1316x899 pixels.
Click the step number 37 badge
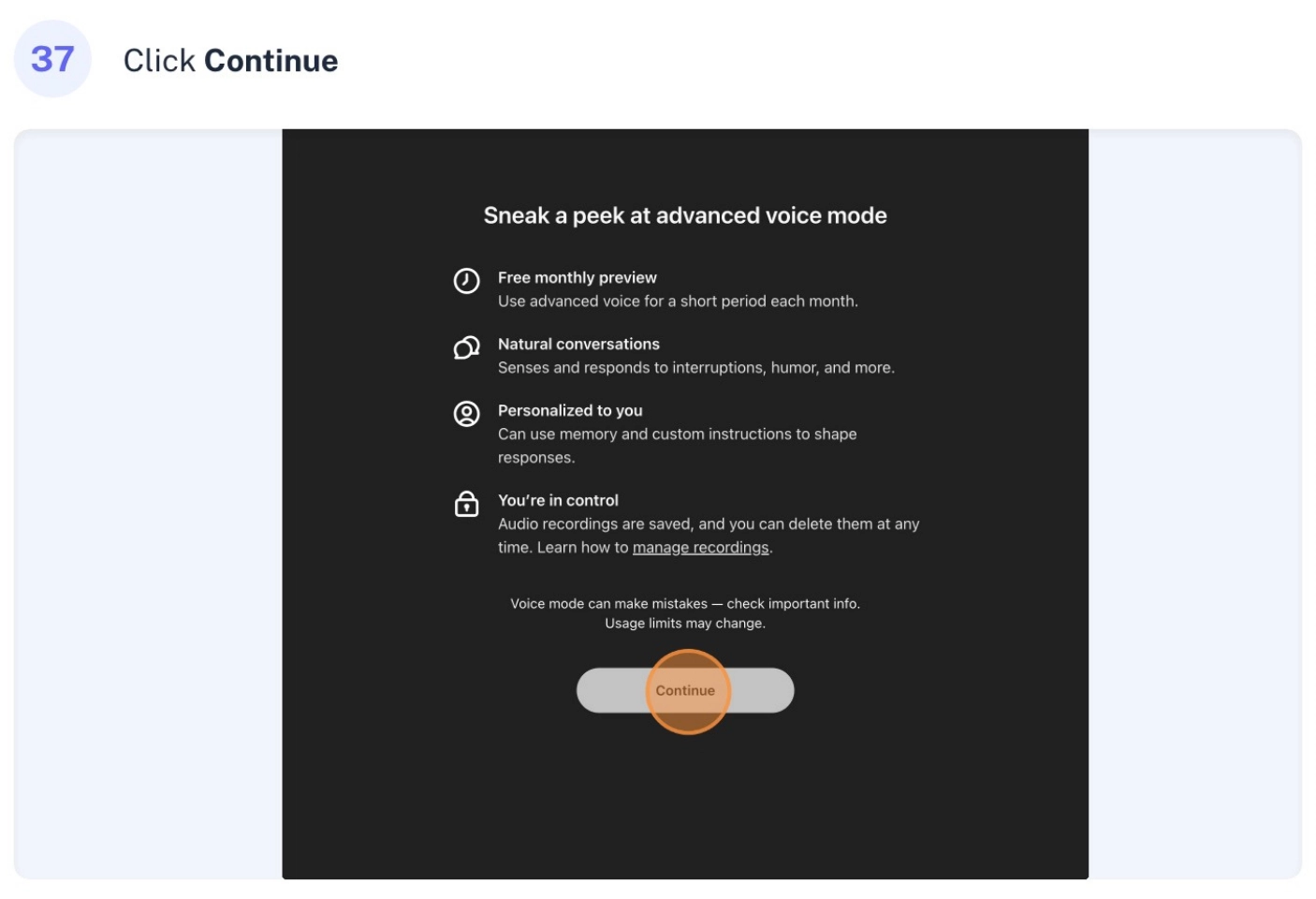[x=52, y=59]
